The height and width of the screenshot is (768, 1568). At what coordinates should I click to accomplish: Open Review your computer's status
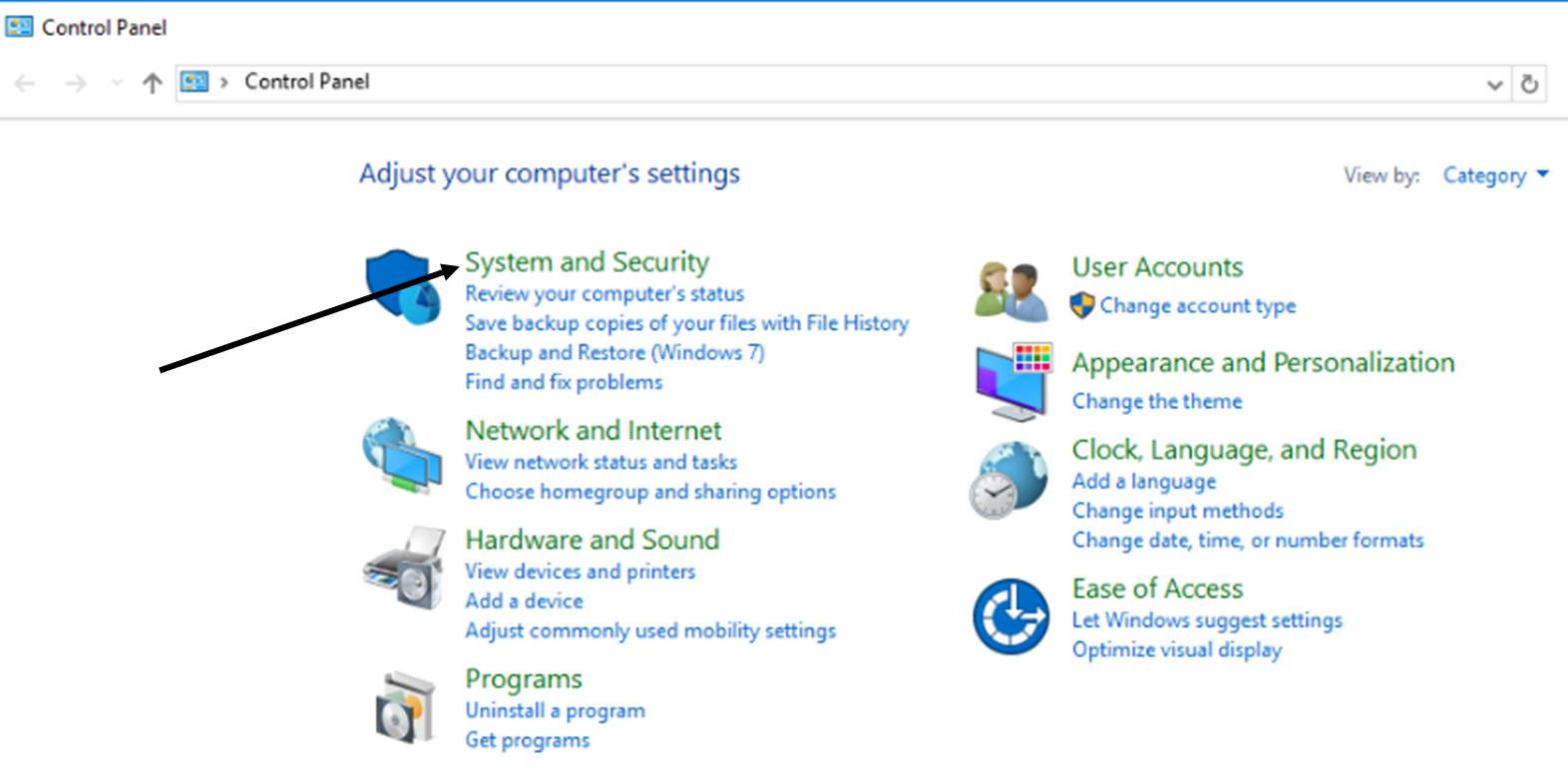pos(604,293)
